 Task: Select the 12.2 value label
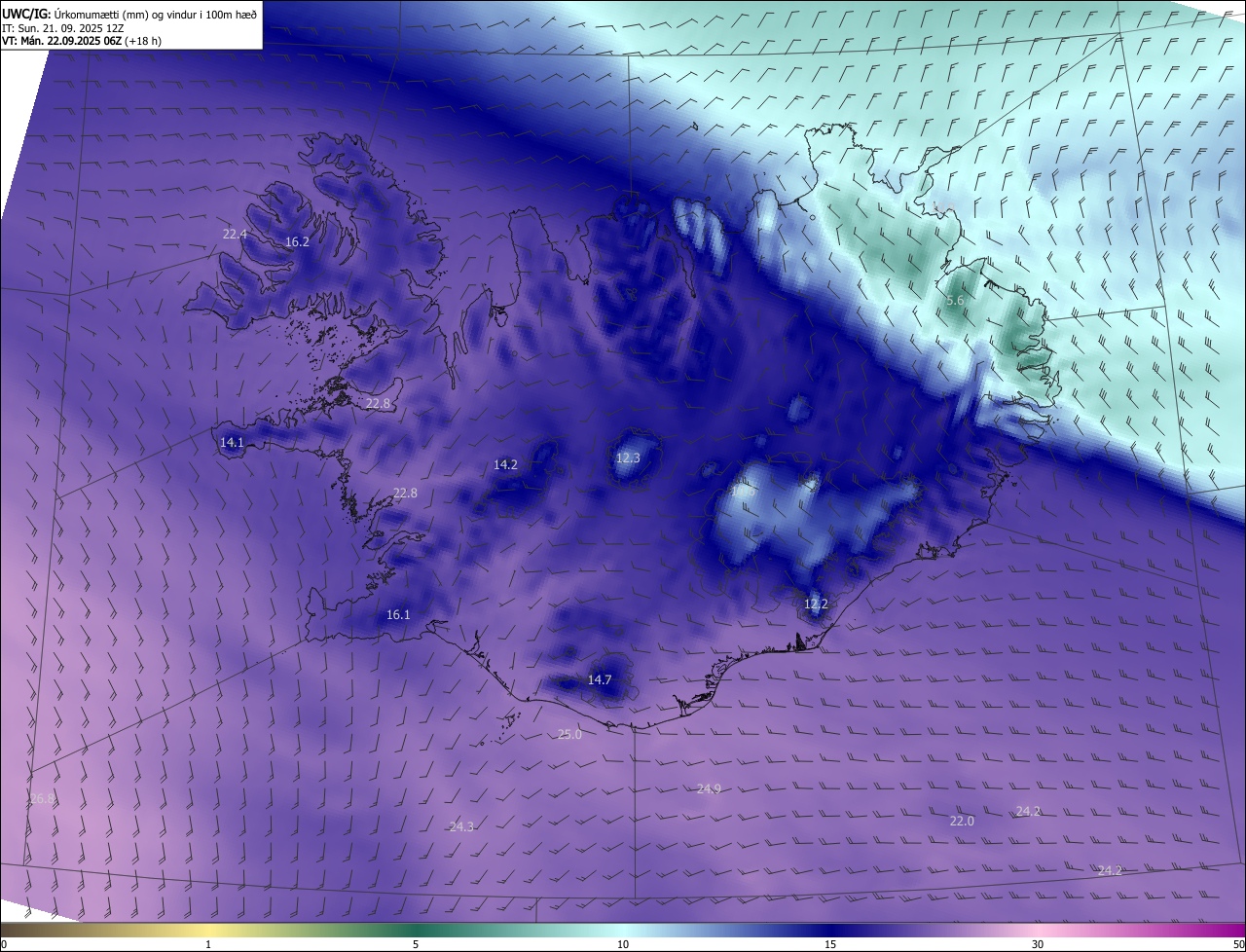[x=816, y=604]
